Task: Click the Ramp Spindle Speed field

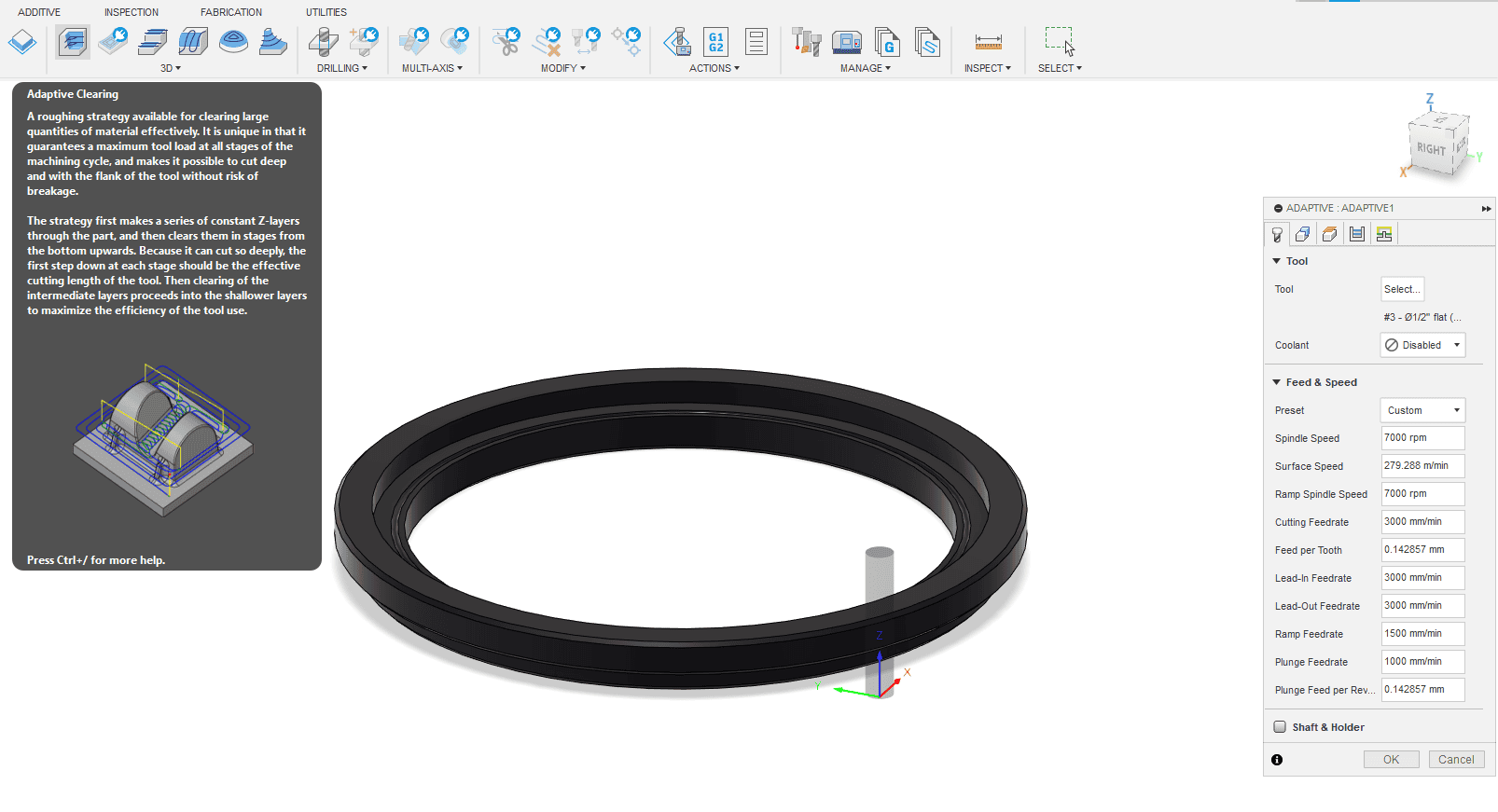Action: click(x=1422, y=494)
